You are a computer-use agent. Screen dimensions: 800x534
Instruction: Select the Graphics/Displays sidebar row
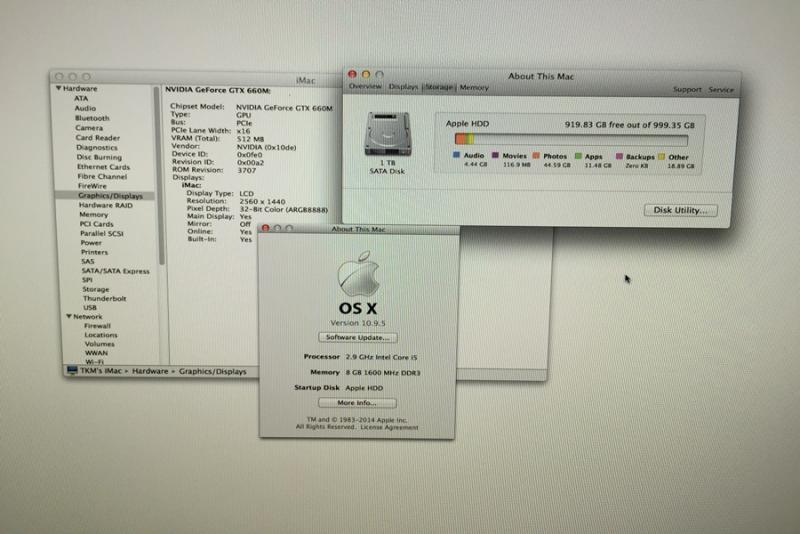(105, 195)
